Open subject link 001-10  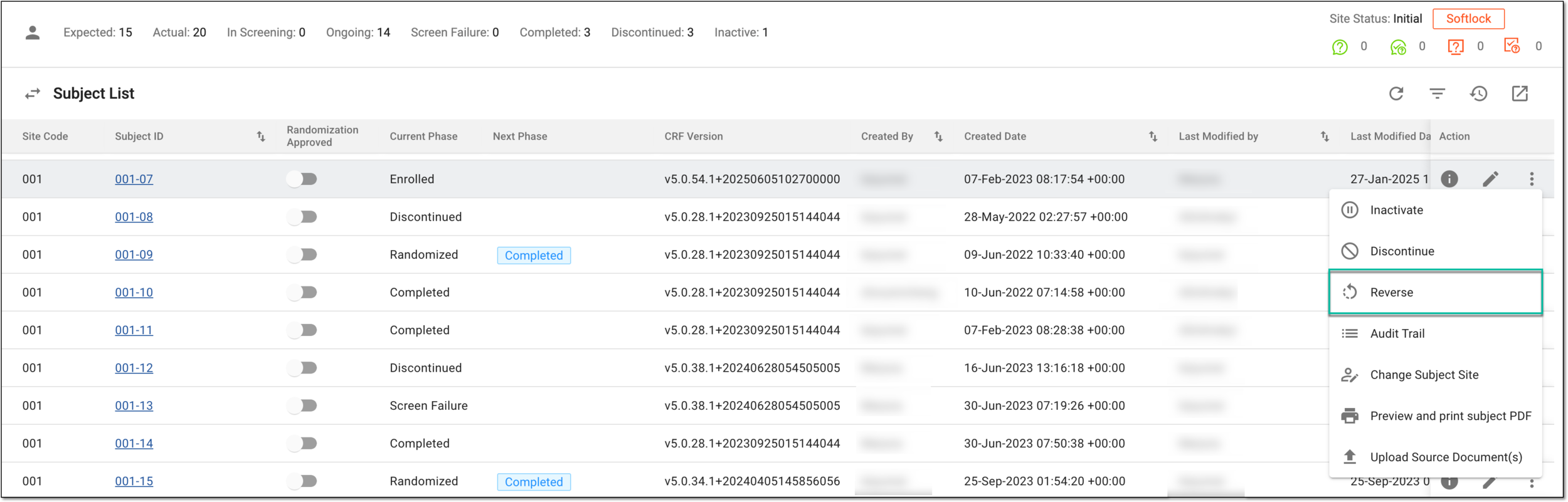pyautogui.click(x=134, y=293)
